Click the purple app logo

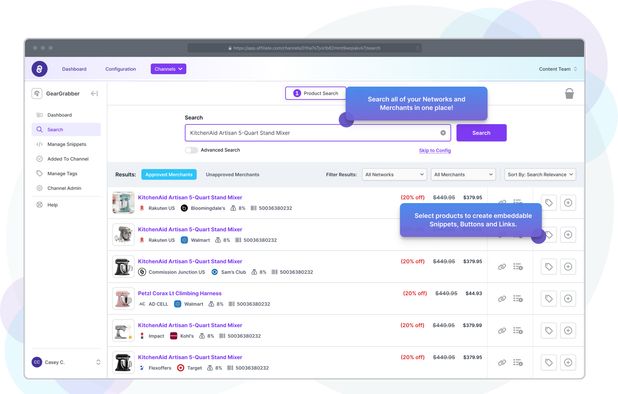click(x=39, y=69)
